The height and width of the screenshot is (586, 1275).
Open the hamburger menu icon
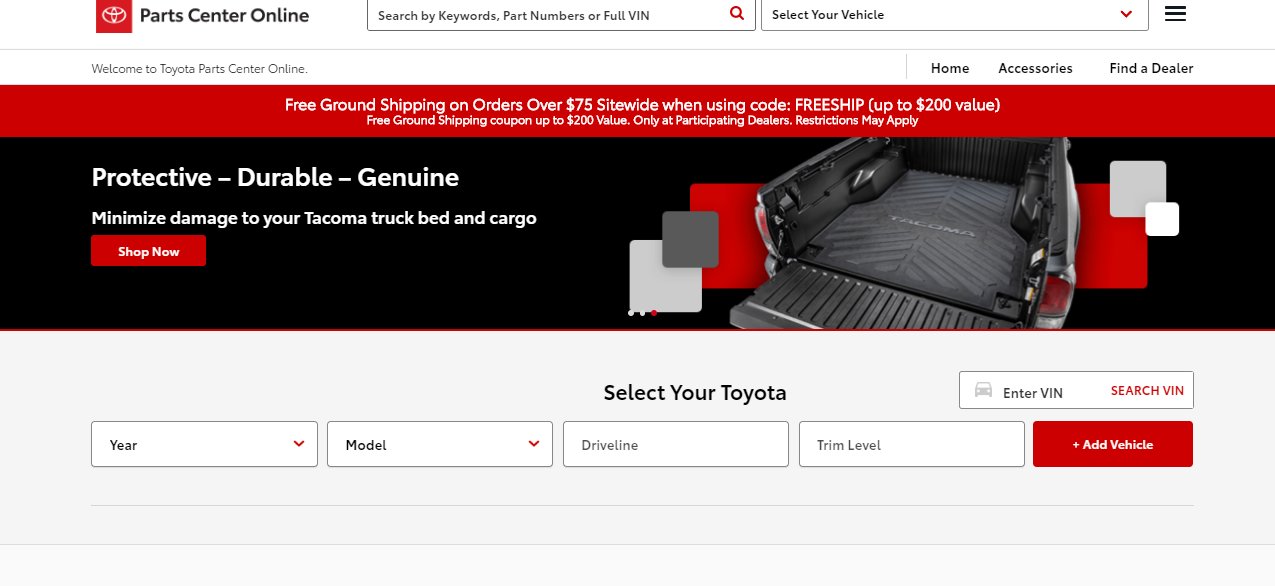tap(1175, 14)
